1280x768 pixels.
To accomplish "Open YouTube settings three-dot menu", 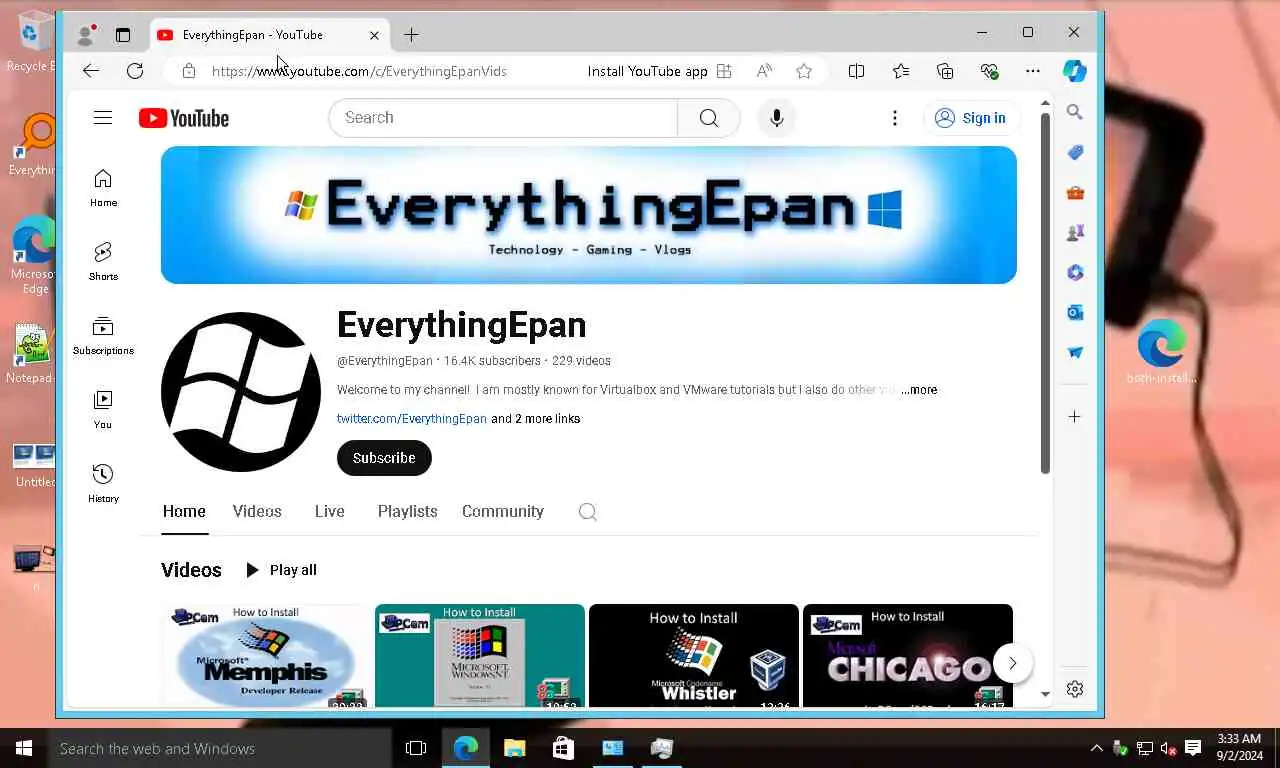I will [x=895, y=118].
